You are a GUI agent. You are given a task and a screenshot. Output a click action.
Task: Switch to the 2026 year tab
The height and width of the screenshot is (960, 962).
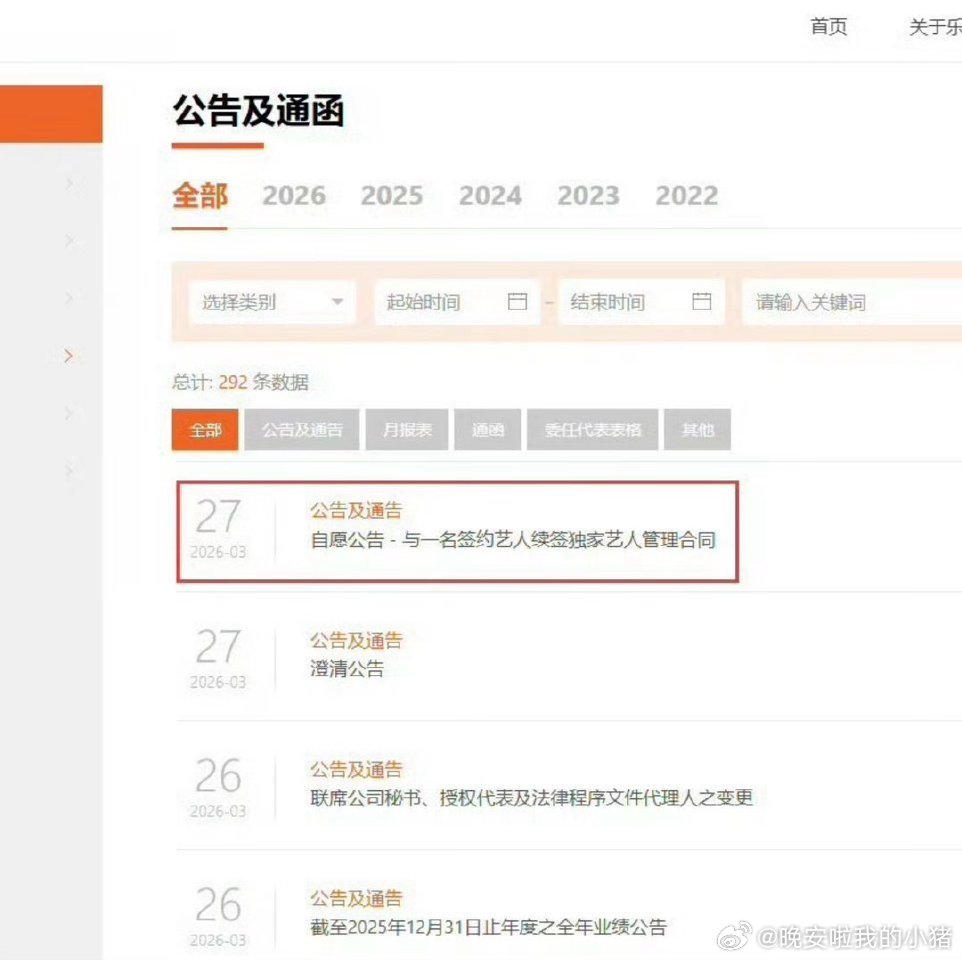(x=294, y=196)
